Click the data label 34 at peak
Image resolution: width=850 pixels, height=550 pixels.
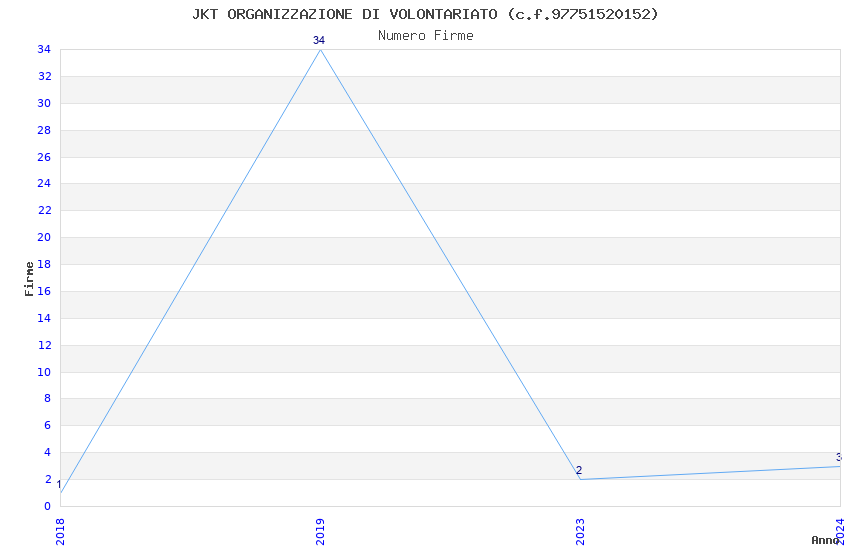(x=319, y=40)
